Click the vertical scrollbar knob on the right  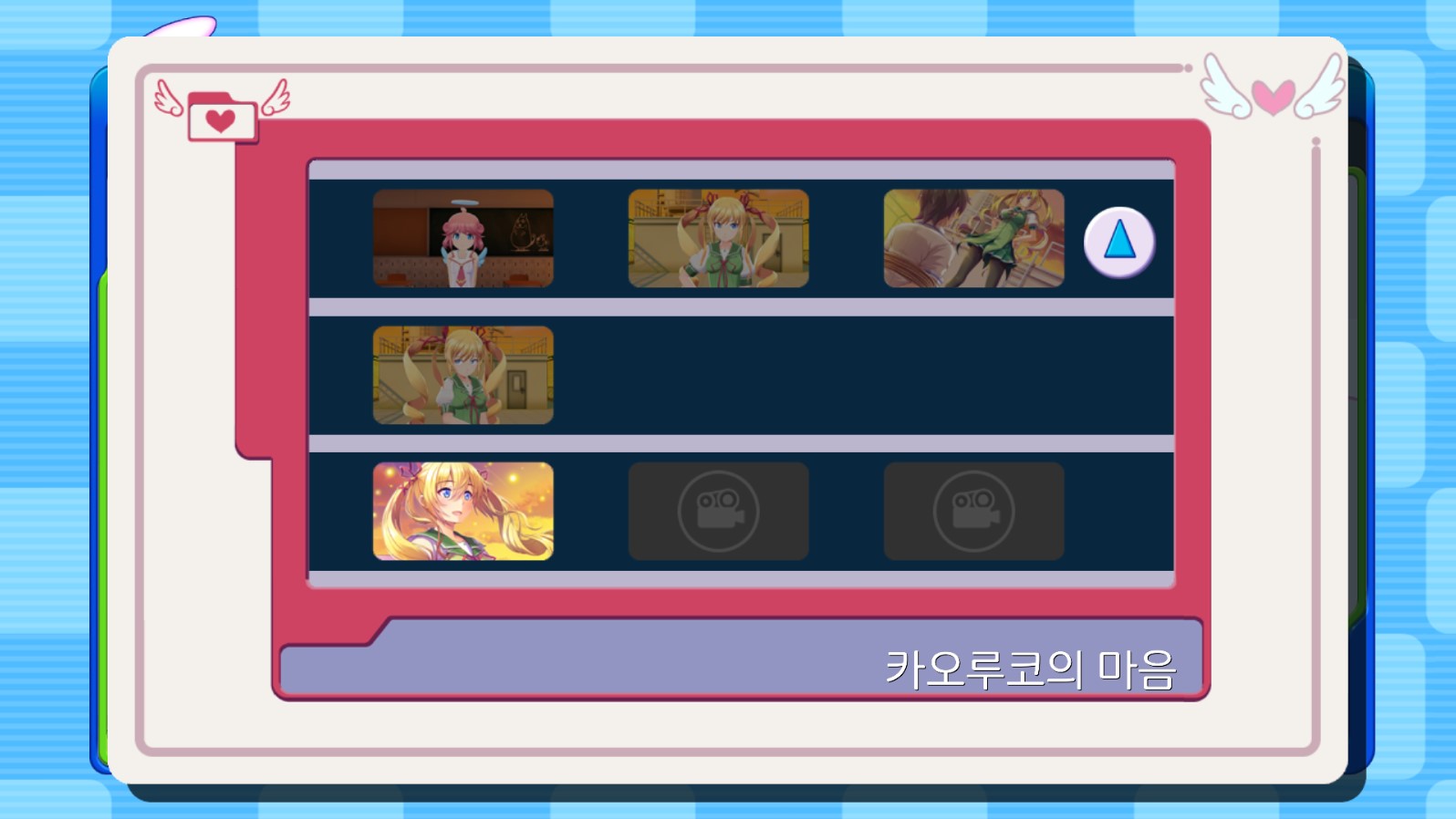1316,142
